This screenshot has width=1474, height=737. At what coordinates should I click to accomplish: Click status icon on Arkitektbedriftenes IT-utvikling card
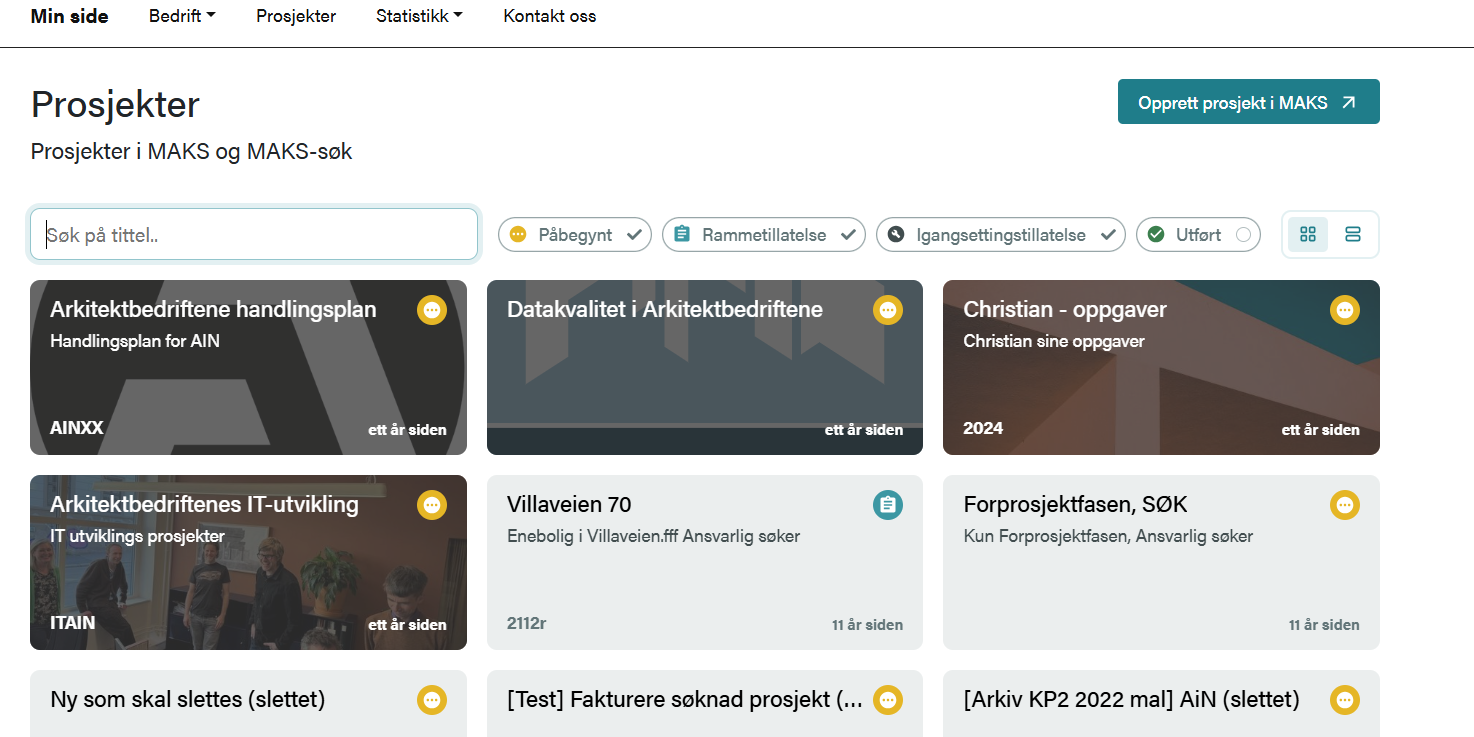point(432,505)
